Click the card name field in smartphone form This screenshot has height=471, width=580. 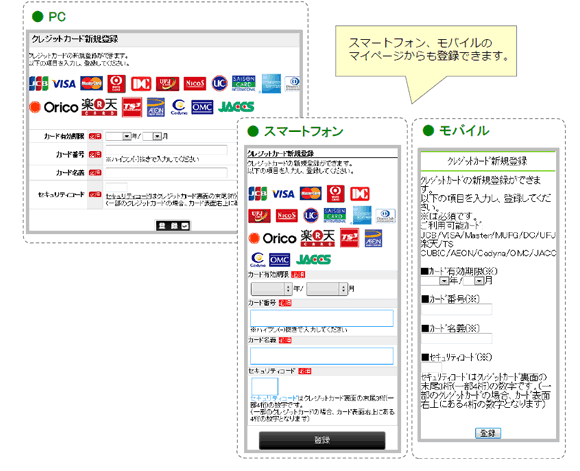(321, 356)
